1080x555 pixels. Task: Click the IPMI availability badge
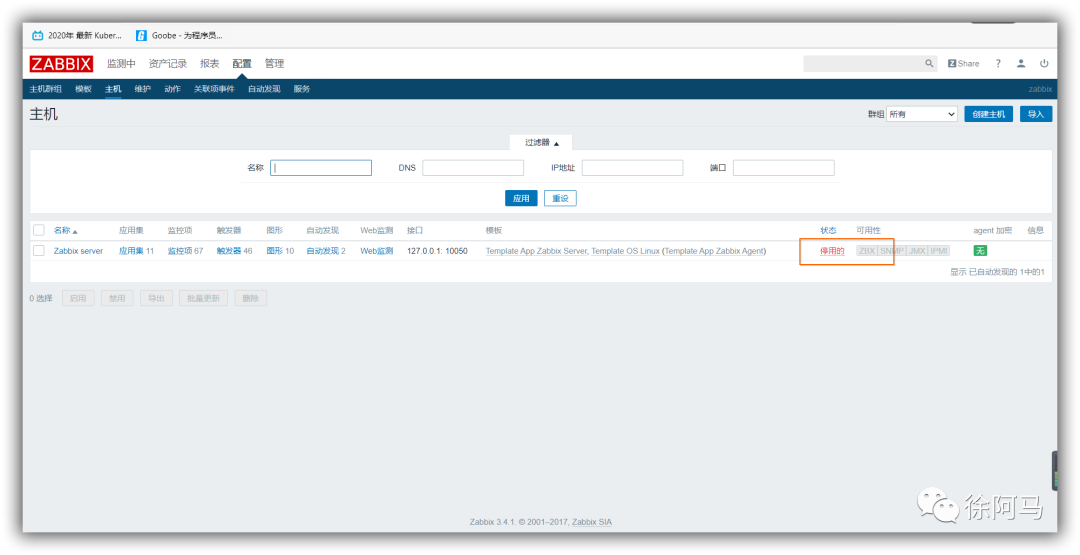pos(939,251)
